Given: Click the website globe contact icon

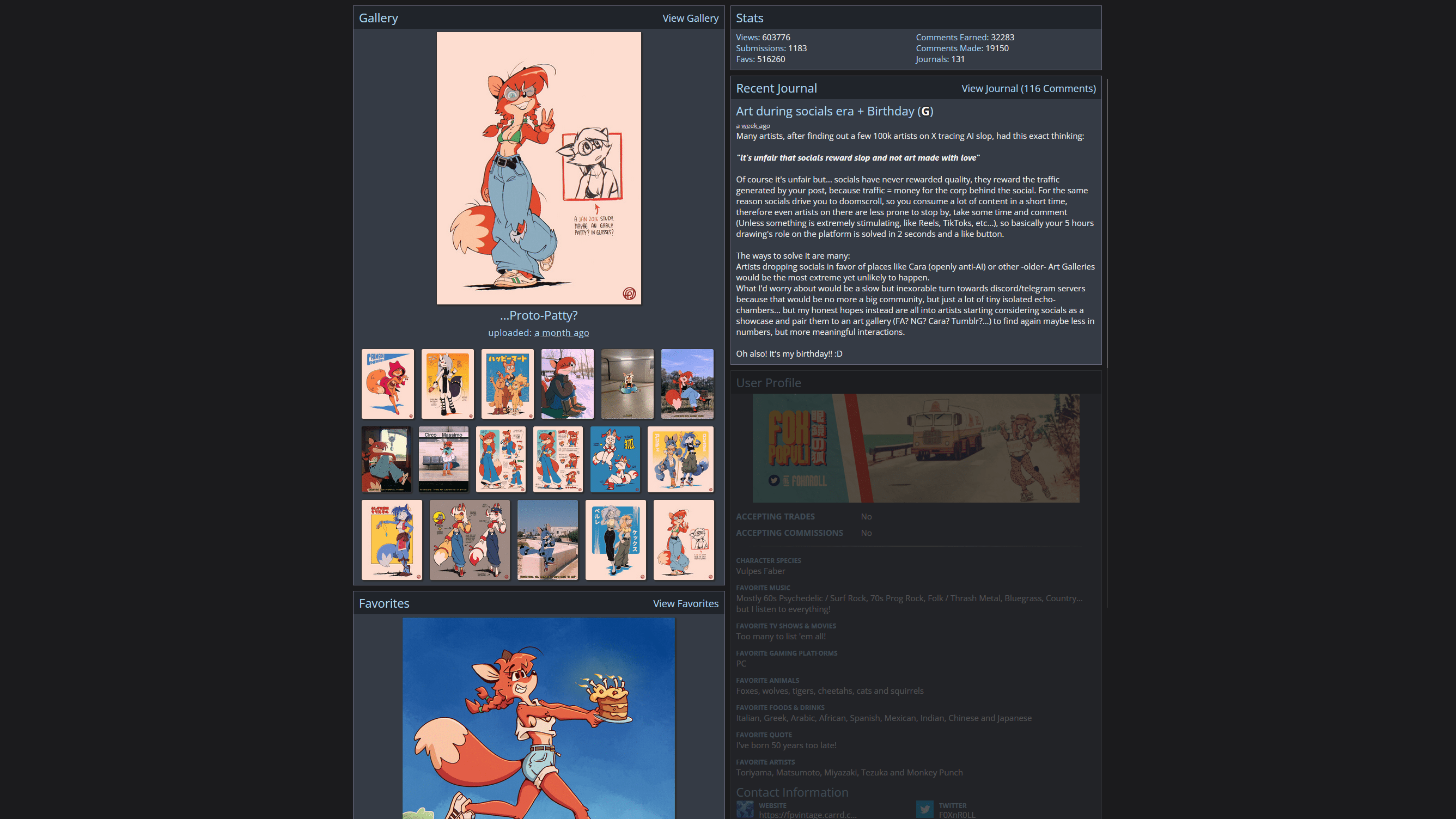Looking at the screenshot, I should 745,809.
